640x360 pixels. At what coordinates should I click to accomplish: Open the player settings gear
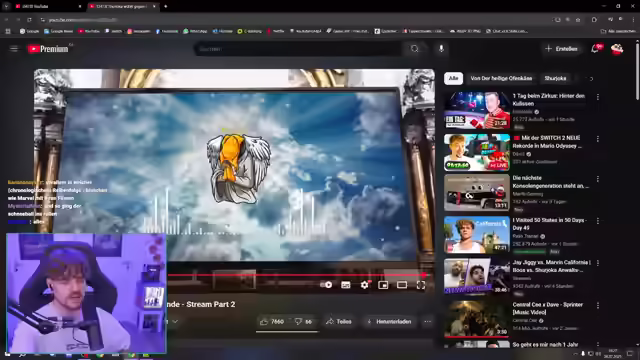tap(364, 285)
